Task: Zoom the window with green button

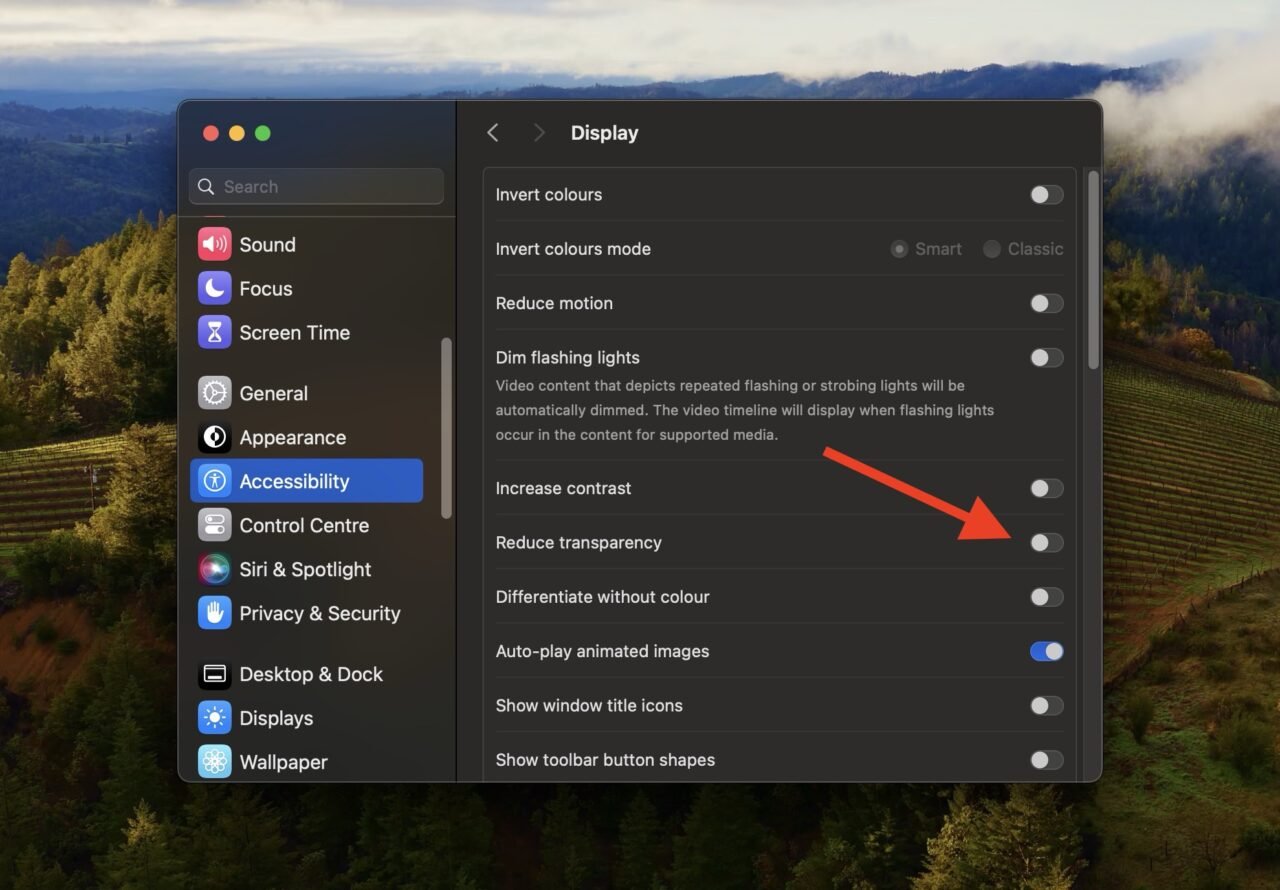Action: pyautogui.click(x=263, y=133)
